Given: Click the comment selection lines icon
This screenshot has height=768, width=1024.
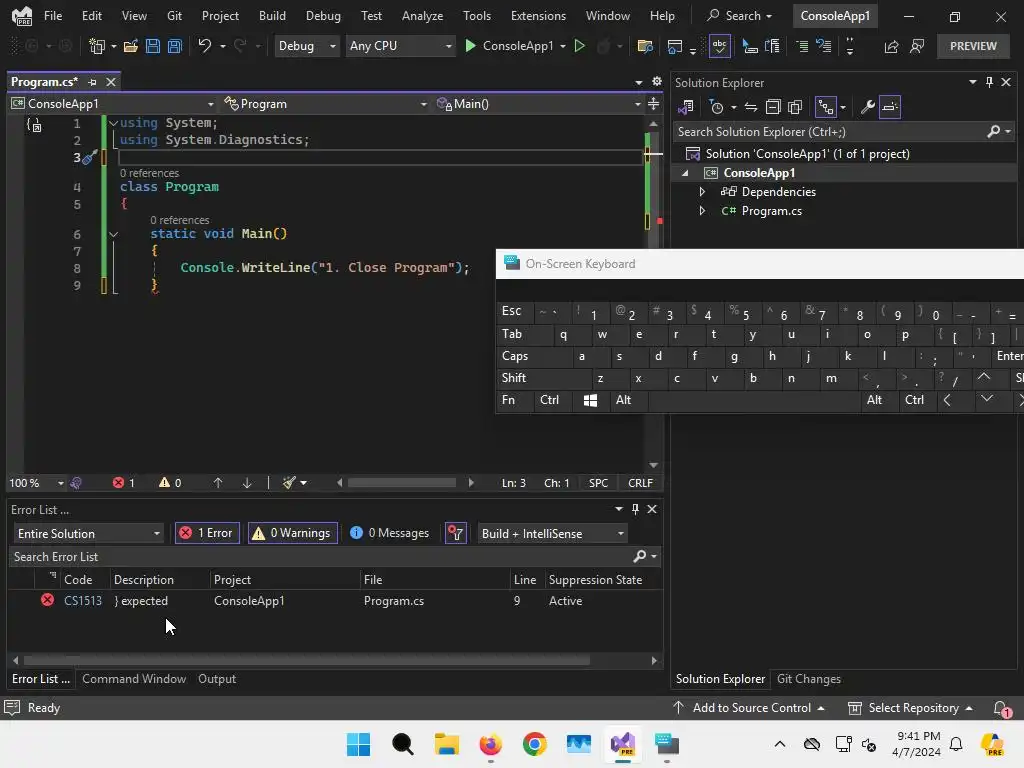Looking at the screenshot, I should point(802,46).
